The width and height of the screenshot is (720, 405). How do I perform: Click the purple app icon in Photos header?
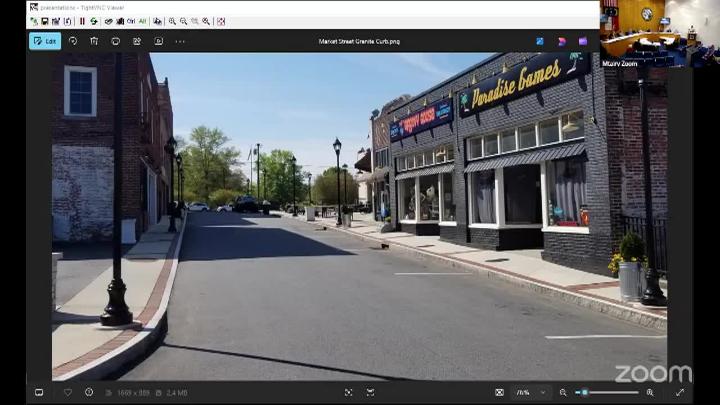tap(583, 41)
